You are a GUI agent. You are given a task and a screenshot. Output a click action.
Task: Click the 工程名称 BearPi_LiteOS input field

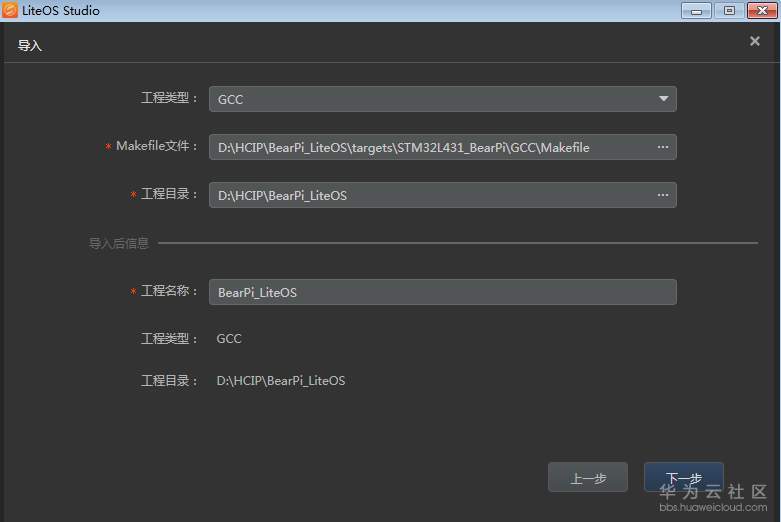pyautogui.click(x=442, y=292)
